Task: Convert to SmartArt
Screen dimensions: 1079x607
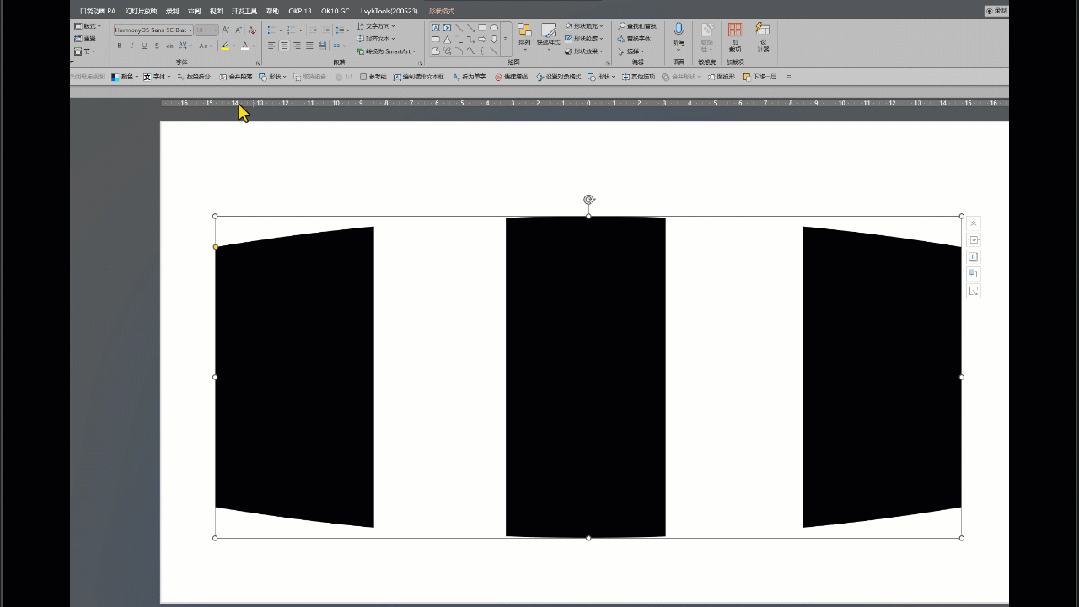Action: tap(386, 52)
